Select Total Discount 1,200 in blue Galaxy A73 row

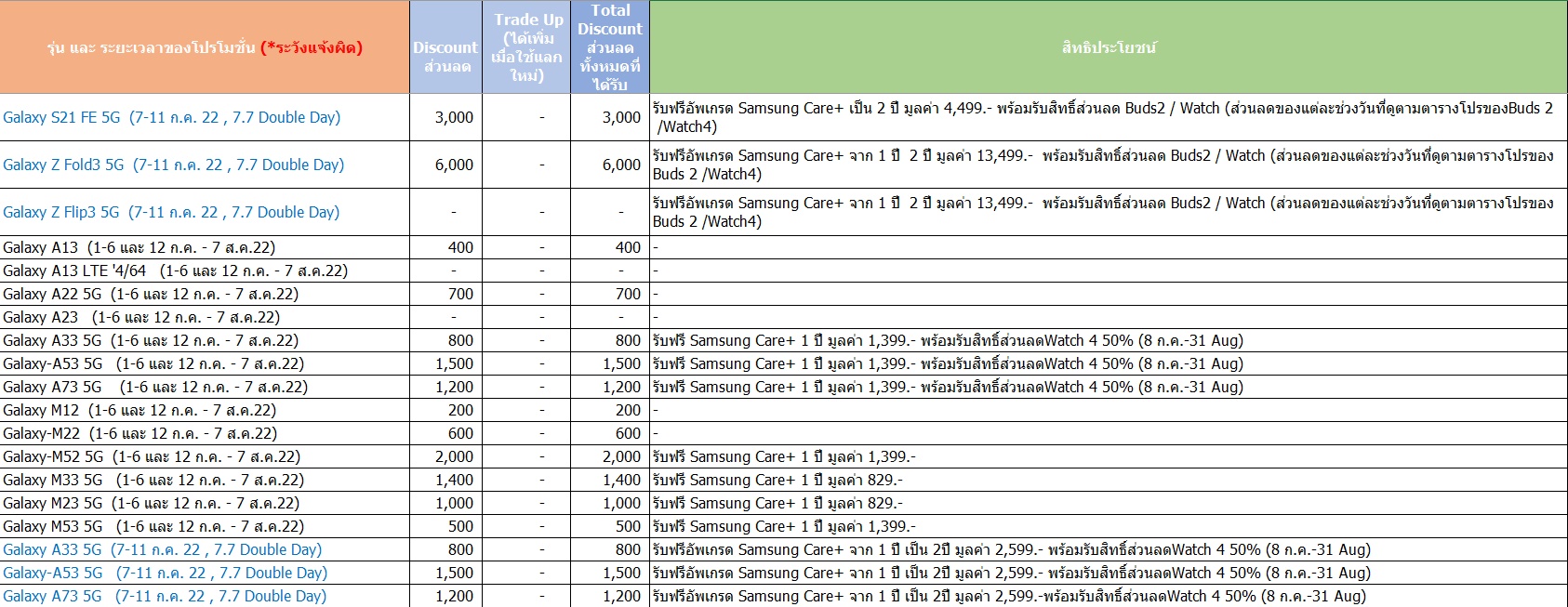click(610, 596)
